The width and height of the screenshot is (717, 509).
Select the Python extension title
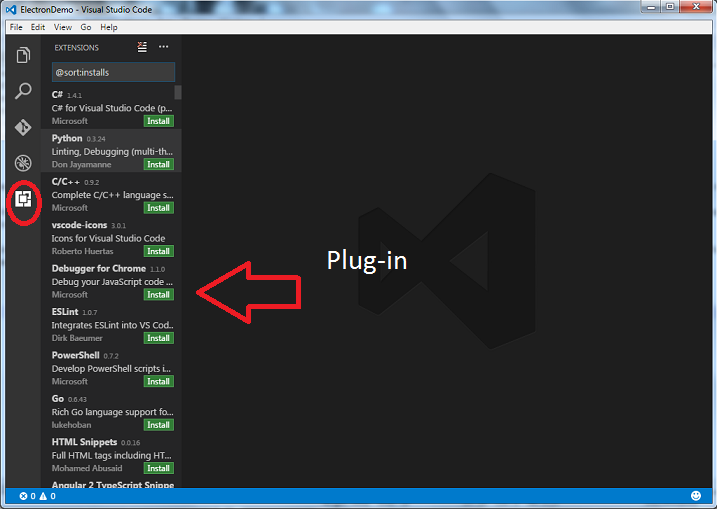[x=67, y=138]
